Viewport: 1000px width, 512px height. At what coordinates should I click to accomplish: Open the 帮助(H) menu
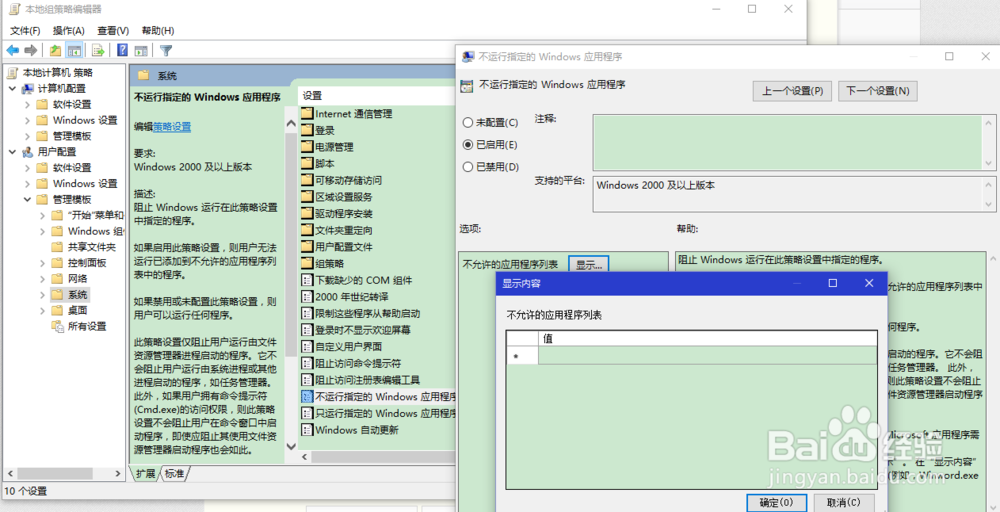158,31
